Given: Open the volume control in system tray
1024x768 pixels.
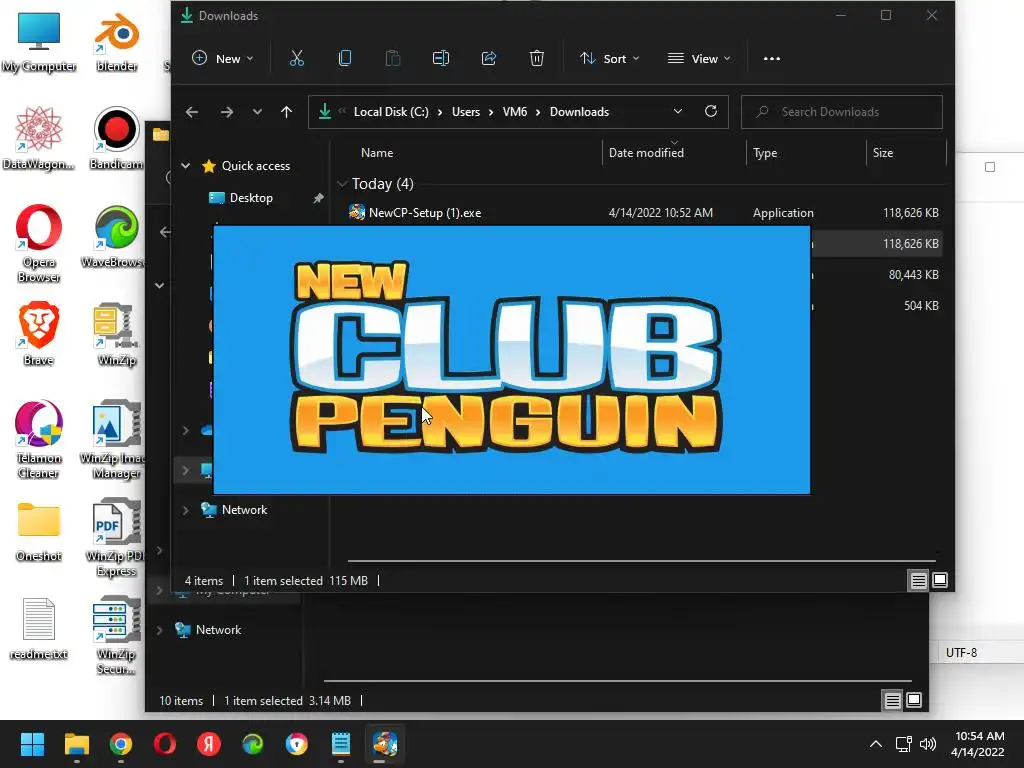Looking at the screenshot, I should 928,744.
